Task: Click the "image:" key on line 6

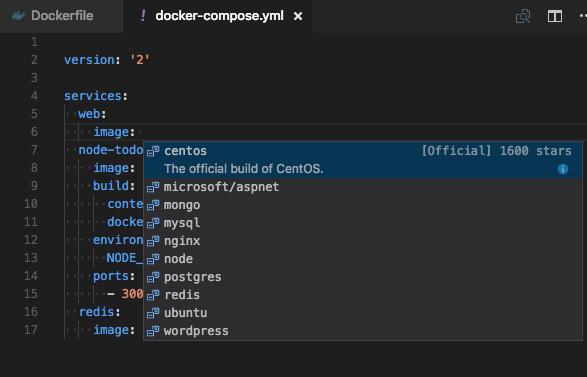Action: coord(114,132)
